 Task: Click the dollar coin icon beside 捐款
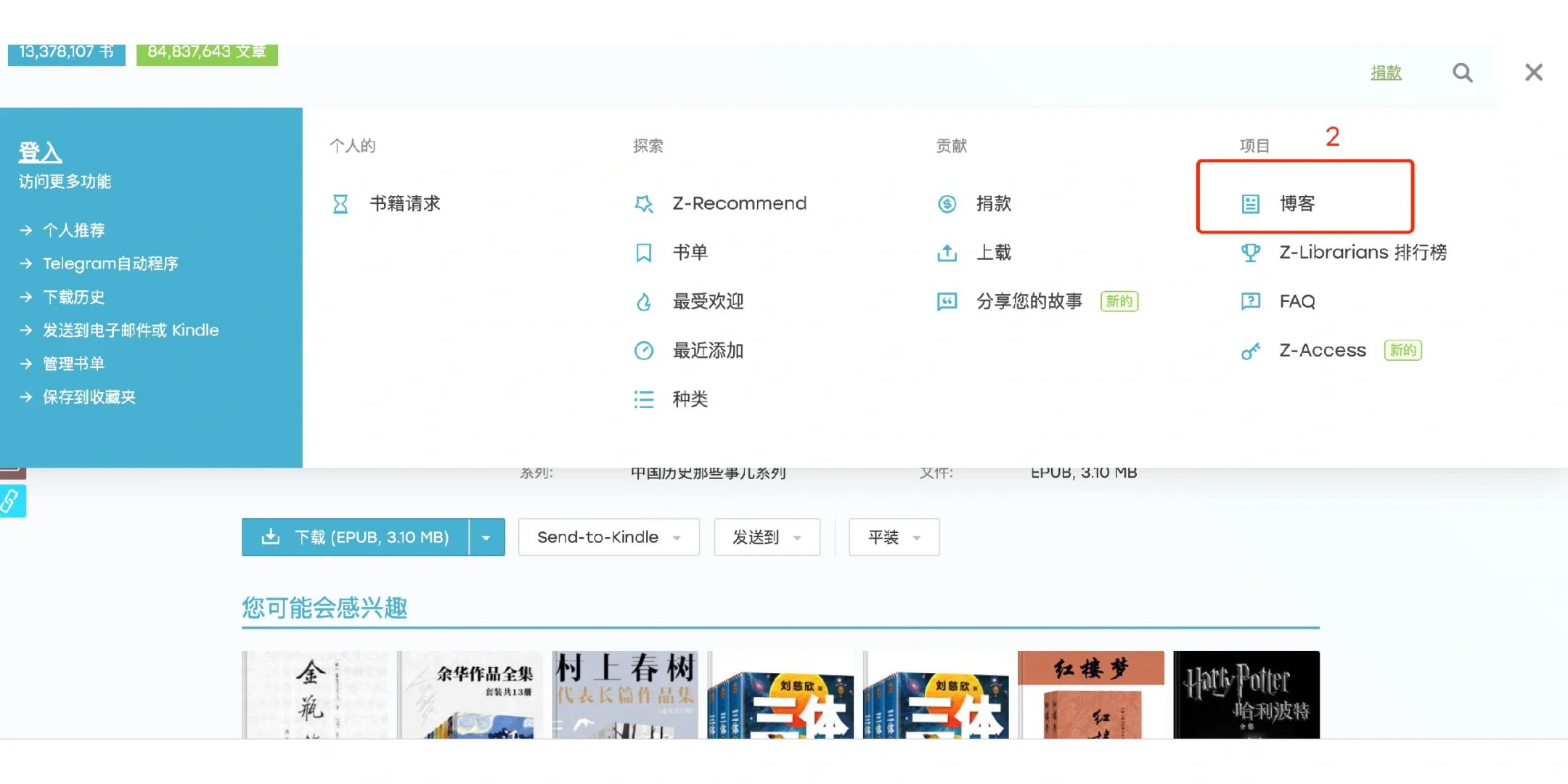pos(947,204)
